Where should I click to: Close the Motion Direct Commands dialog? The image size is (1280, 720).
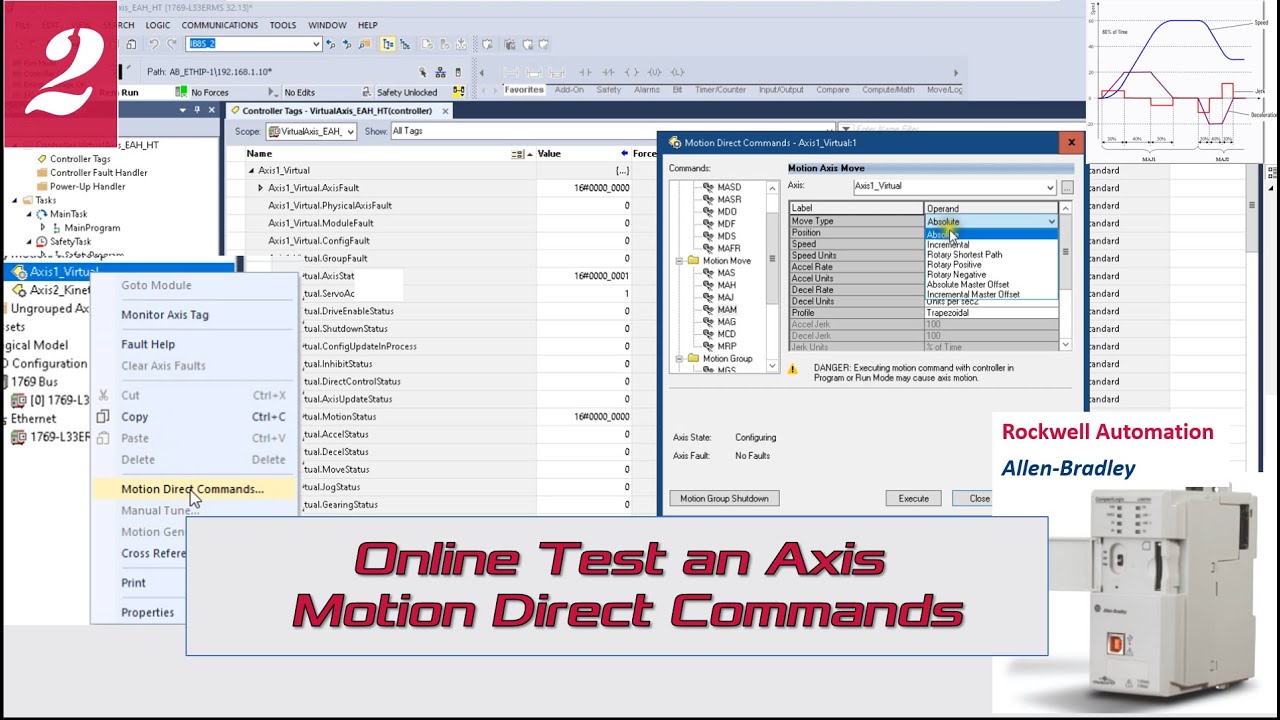pos(1071,142)
